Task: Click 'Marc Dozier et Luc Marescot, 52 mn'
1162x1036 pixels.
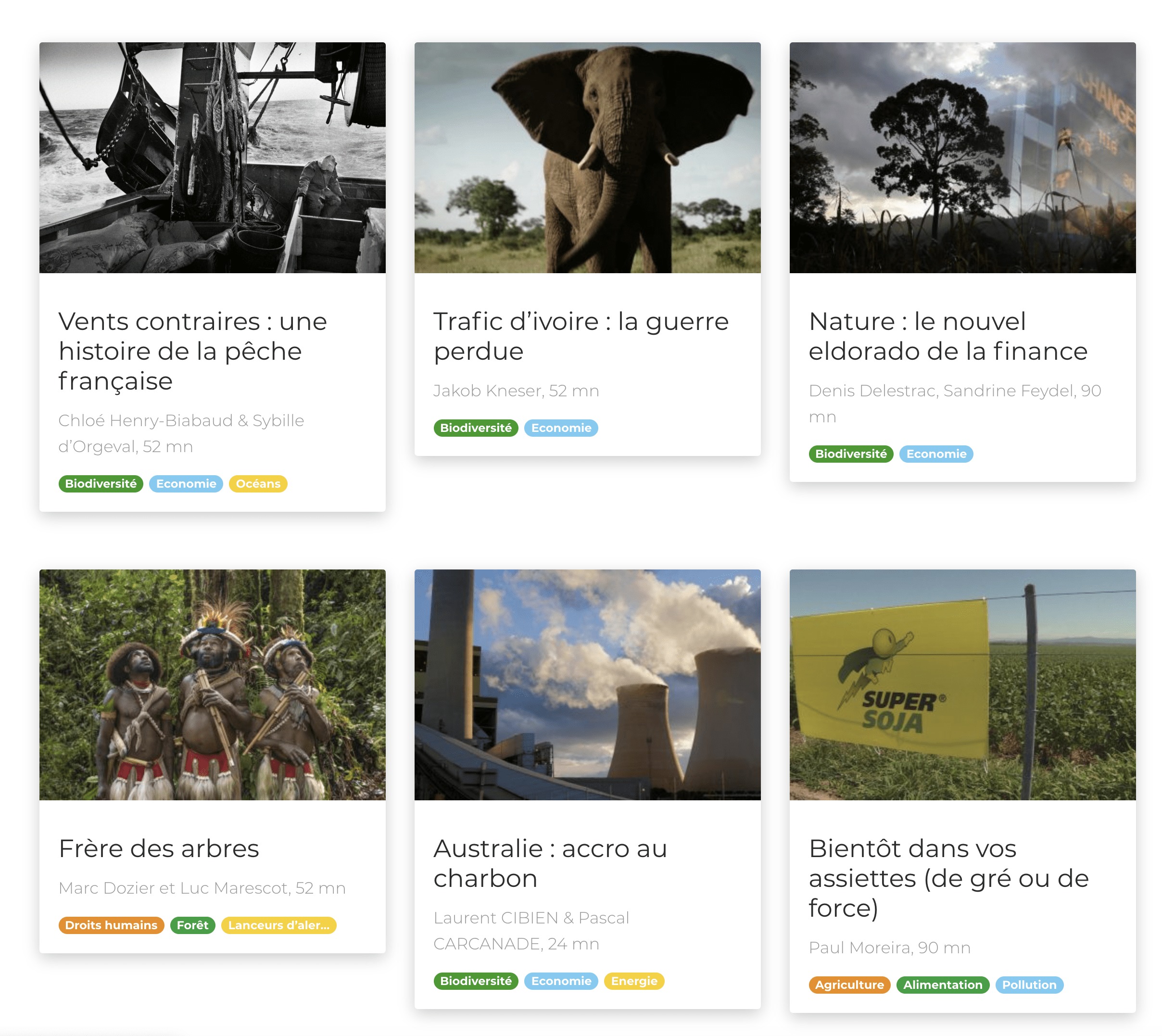Action: [x=202, y=888]
